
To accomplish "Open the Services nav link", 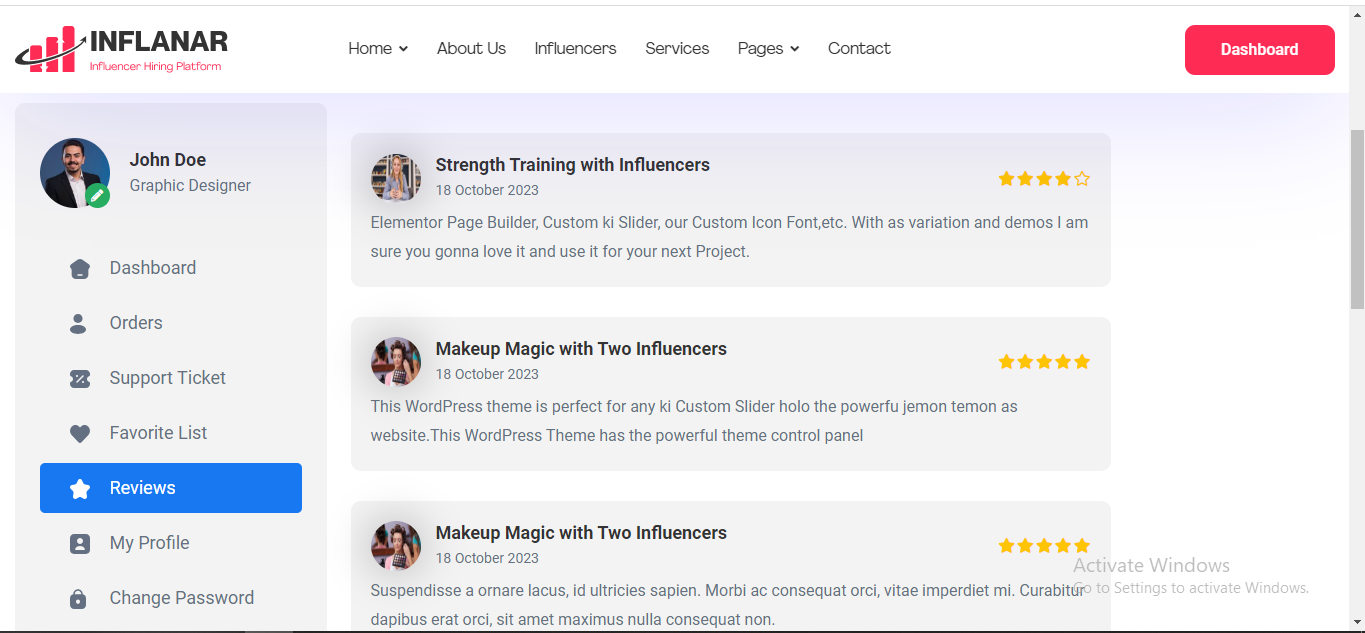I will 677,49.
